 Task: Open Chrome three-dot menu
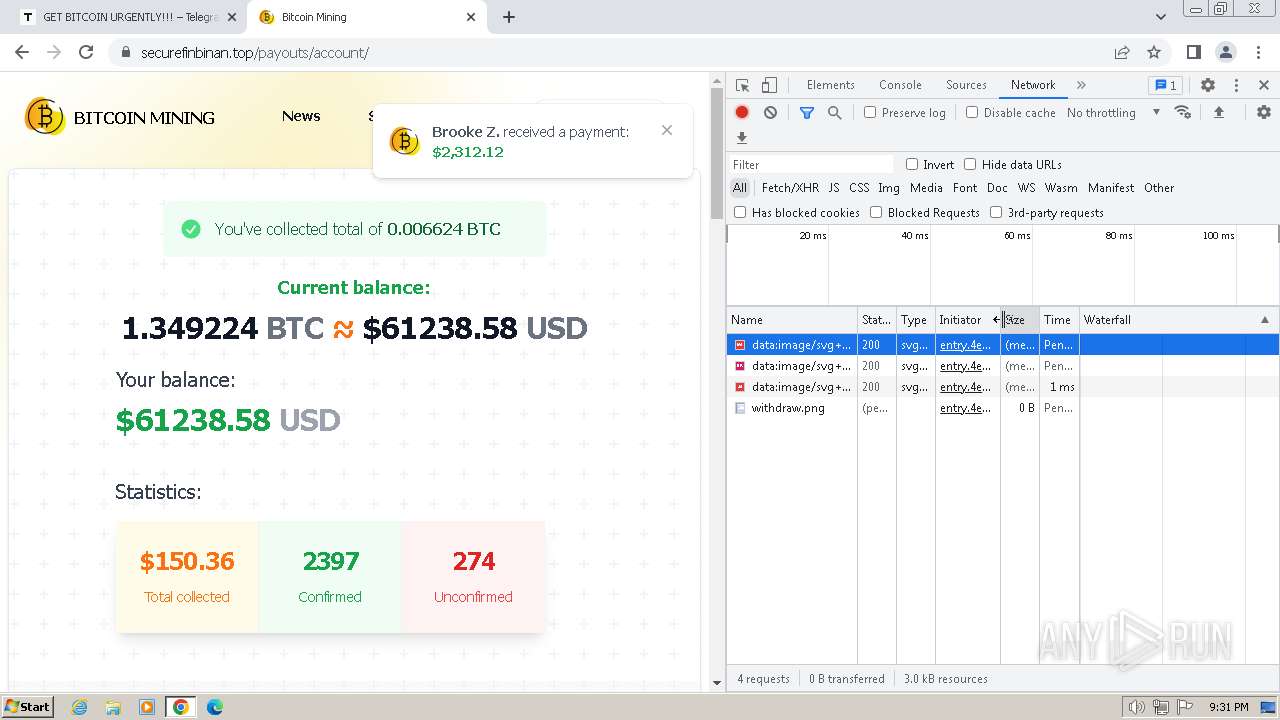1258,52
